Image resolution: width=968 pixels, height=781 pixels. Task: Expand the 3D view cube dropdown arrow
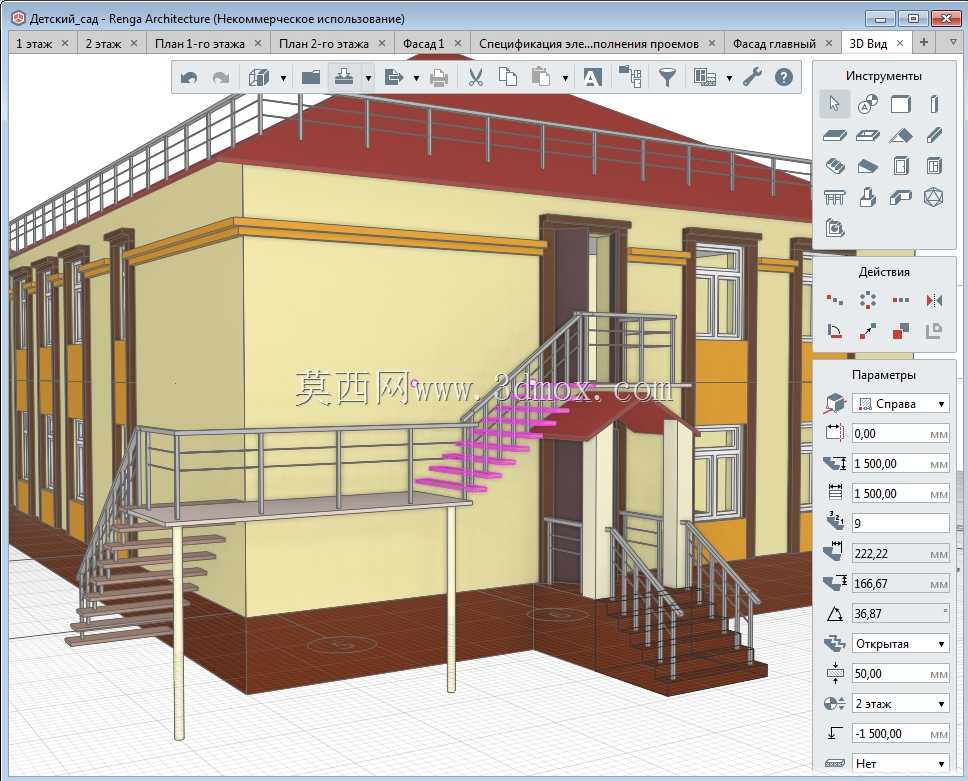pos(283,78)
